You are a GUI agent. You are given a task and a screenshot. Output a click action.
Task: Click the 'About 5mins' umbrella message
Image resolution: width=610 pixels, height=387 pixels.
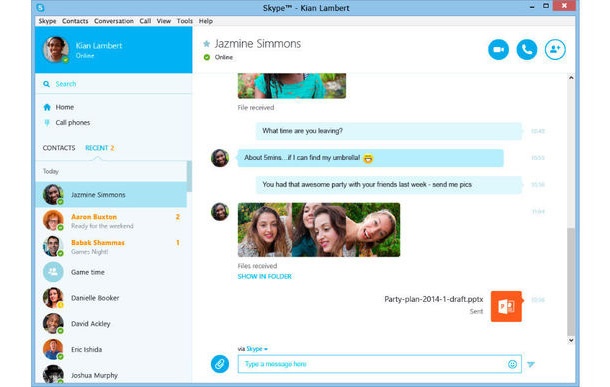coord(370,158)
